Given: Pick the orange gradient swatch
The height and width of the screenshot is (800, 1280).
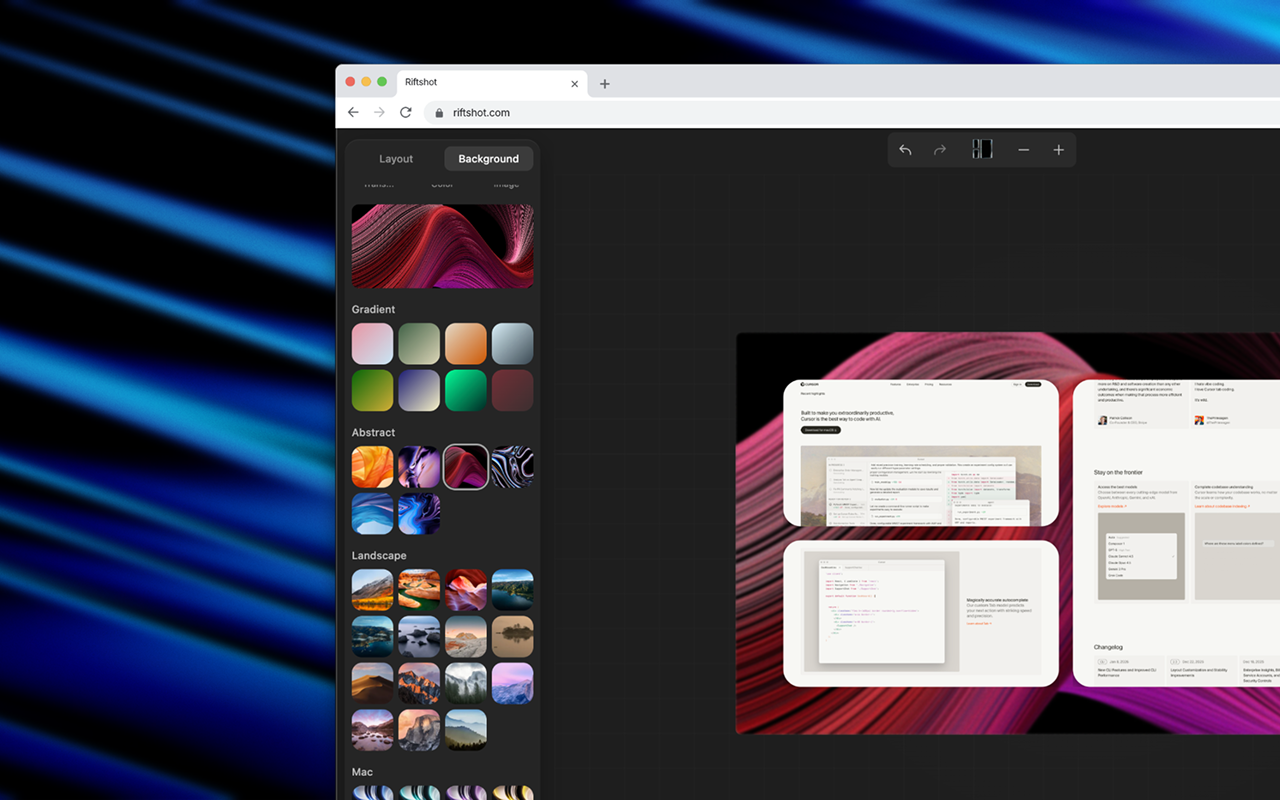Looking at the screenshot, I should click(466, 344).
